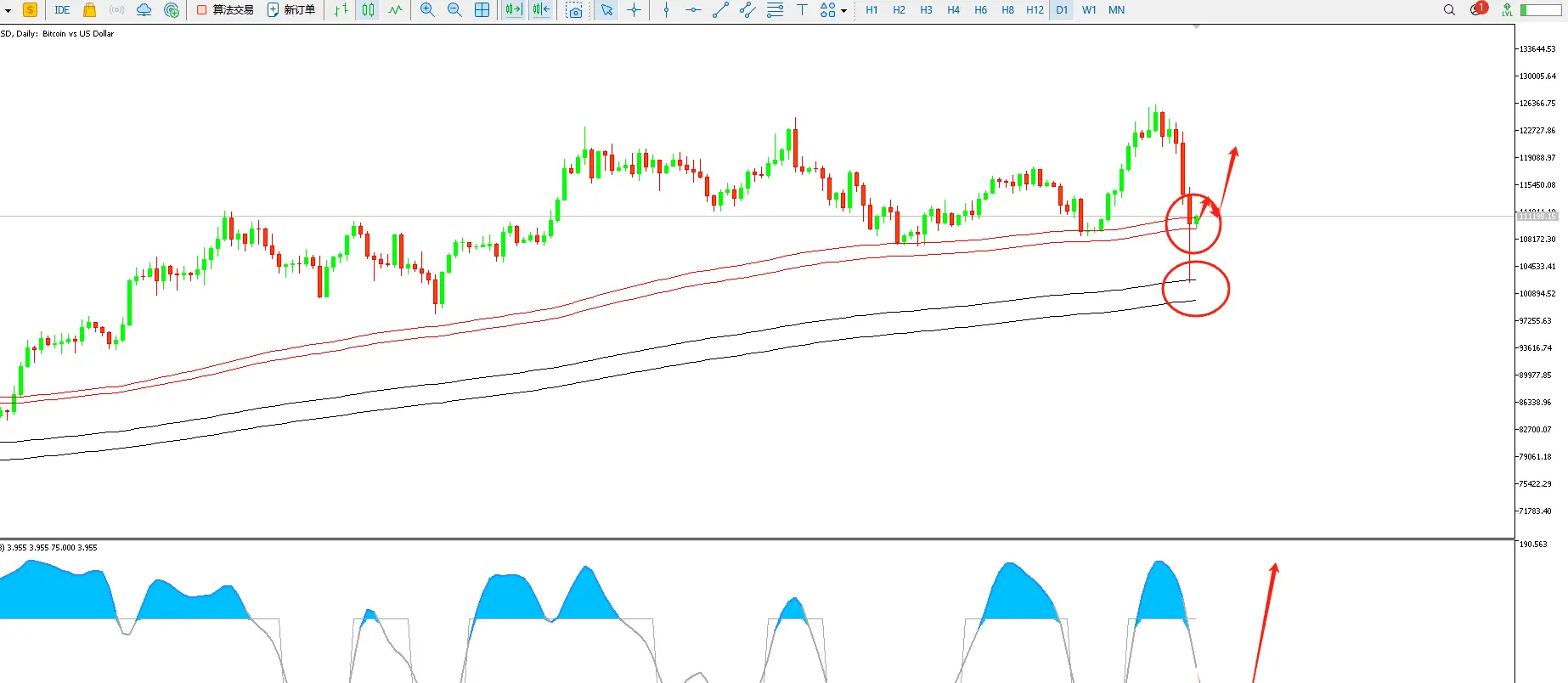Viewport: 1568px width, 683px height.
Task: Select the horizontal line drawing tool
Action: 693,10
